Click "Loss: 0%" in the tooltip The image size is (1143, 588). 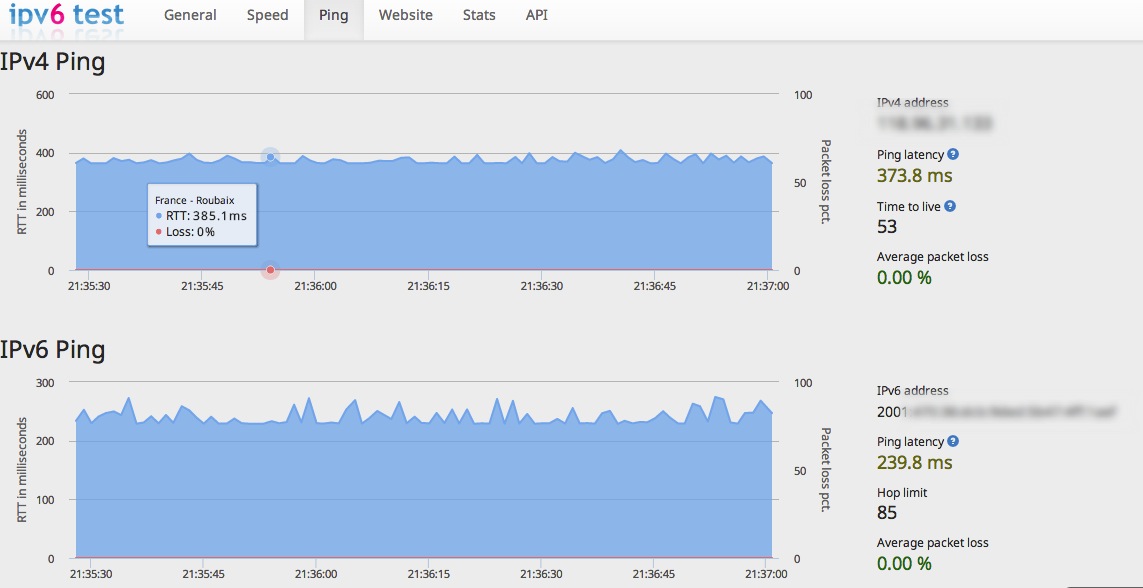pos(190,232)
